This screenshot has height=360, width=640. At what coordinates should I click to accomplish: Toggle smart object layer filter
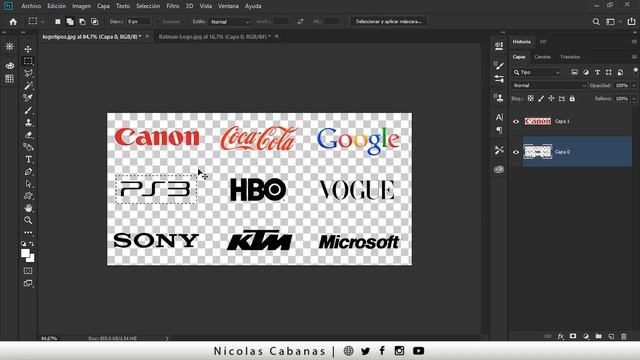coord(620,72)
